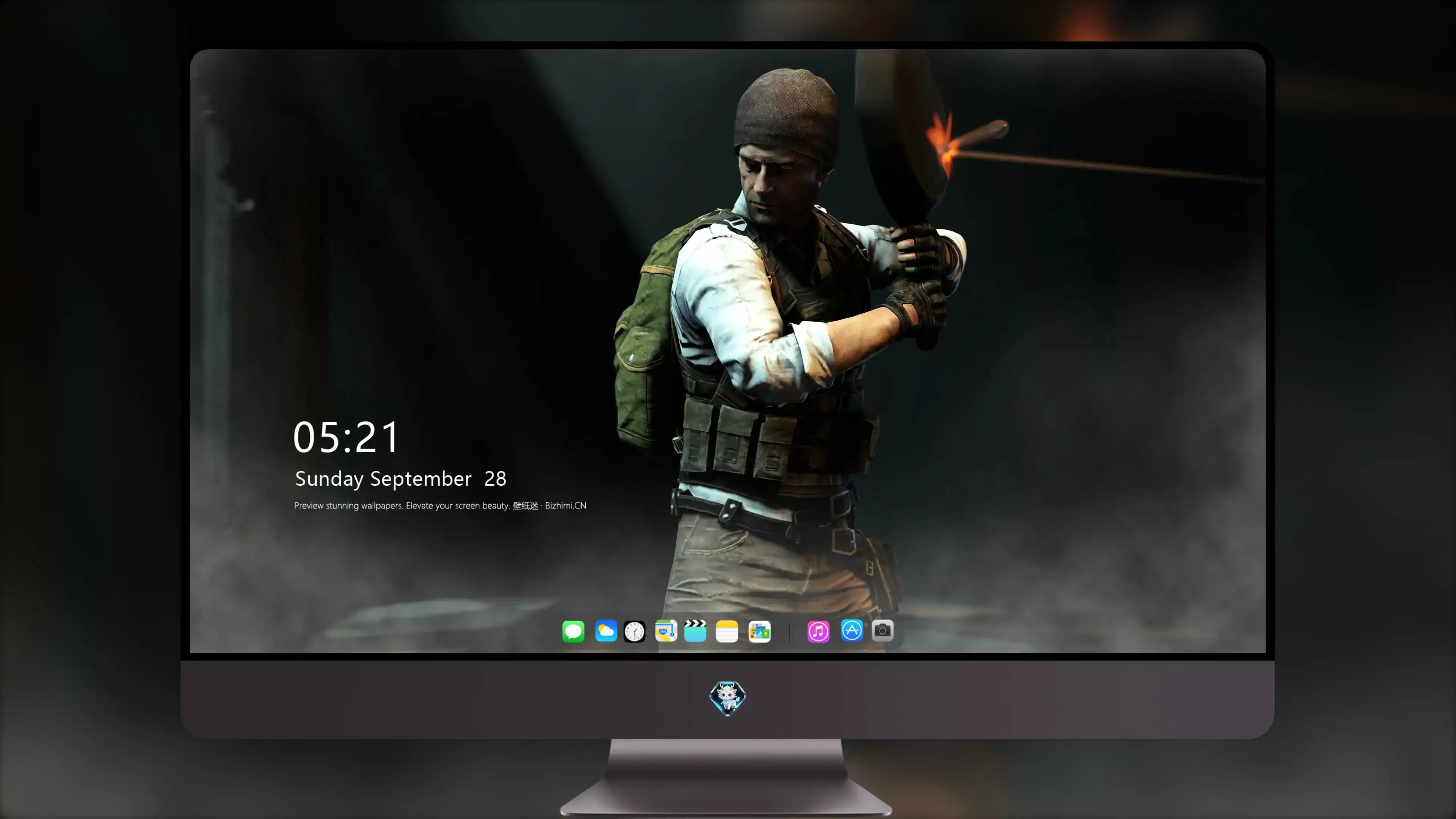Open the colorful photo collage app in the dock

759,631
